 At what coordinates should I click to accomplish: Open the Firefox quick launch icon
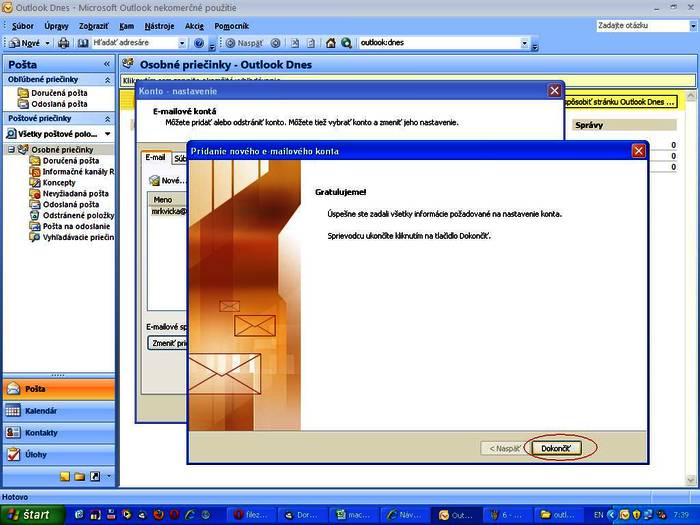tap(158, 515)
